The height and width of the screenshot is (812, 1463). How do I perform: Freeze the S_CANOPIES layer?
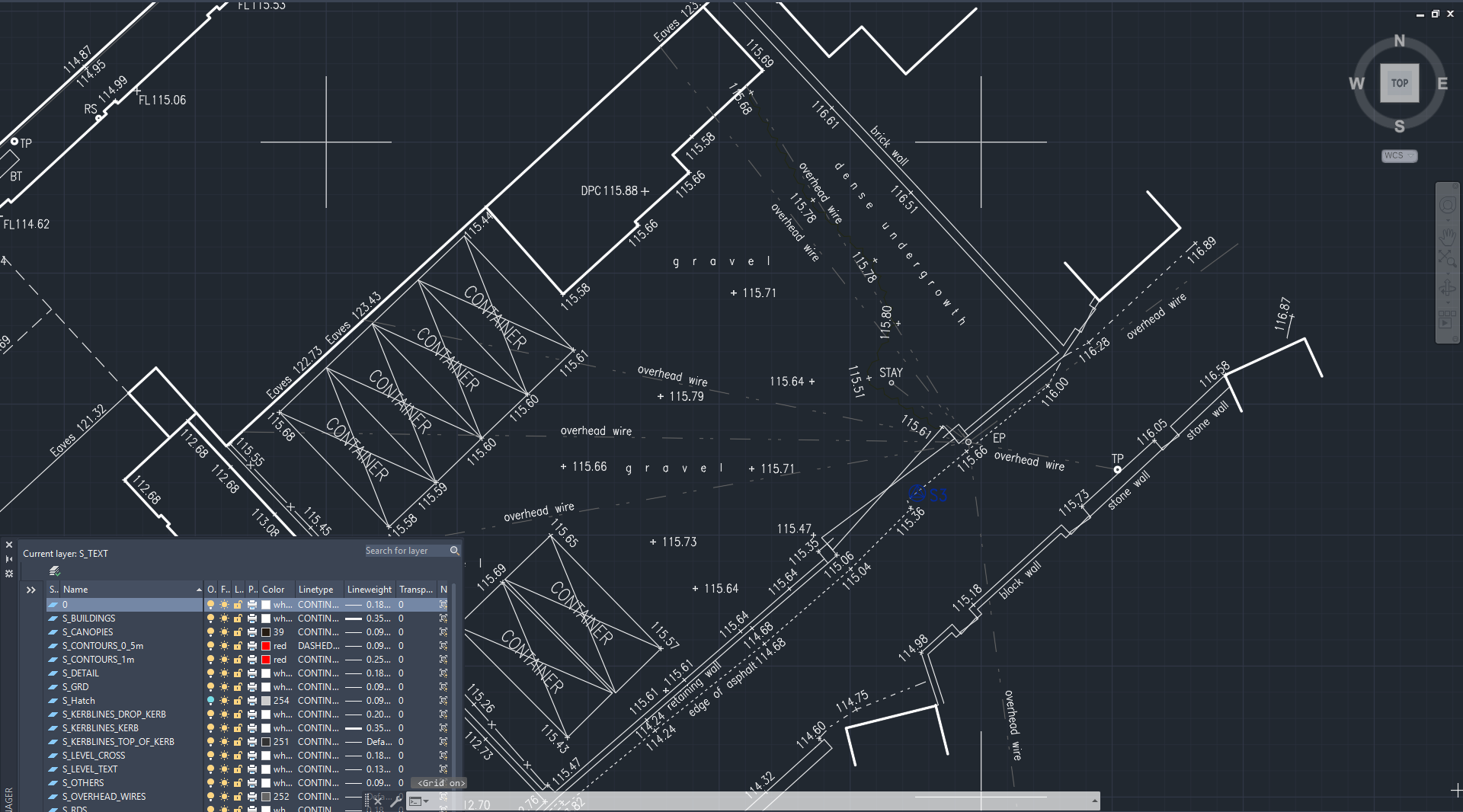point(224,632)
